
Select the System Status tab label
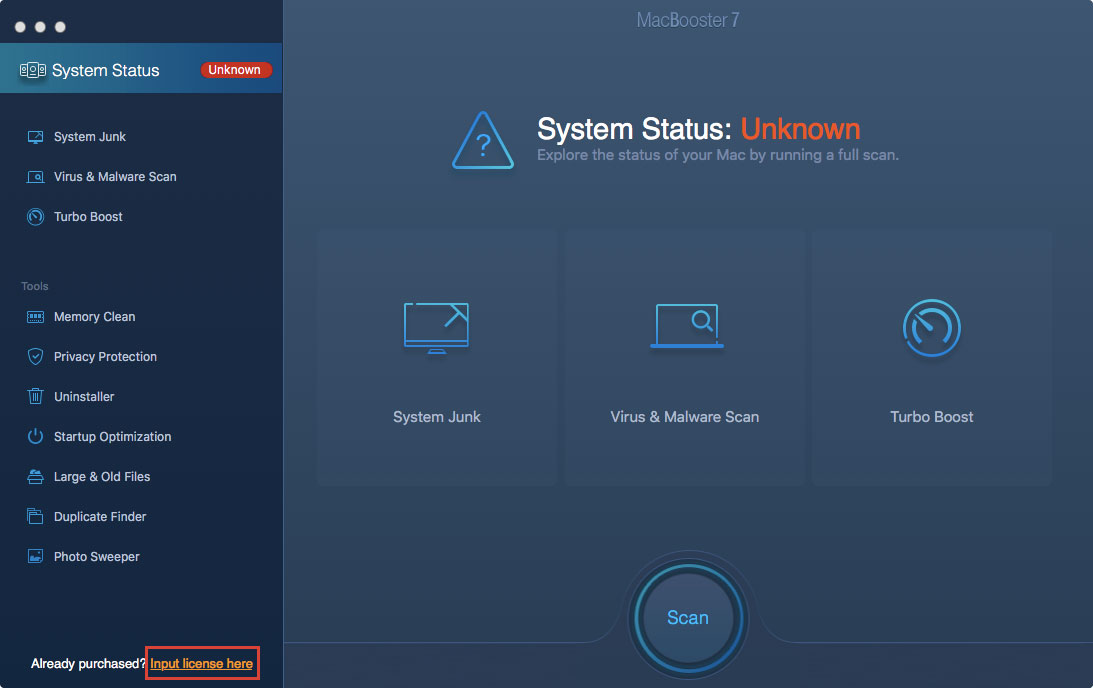[106, 70]
